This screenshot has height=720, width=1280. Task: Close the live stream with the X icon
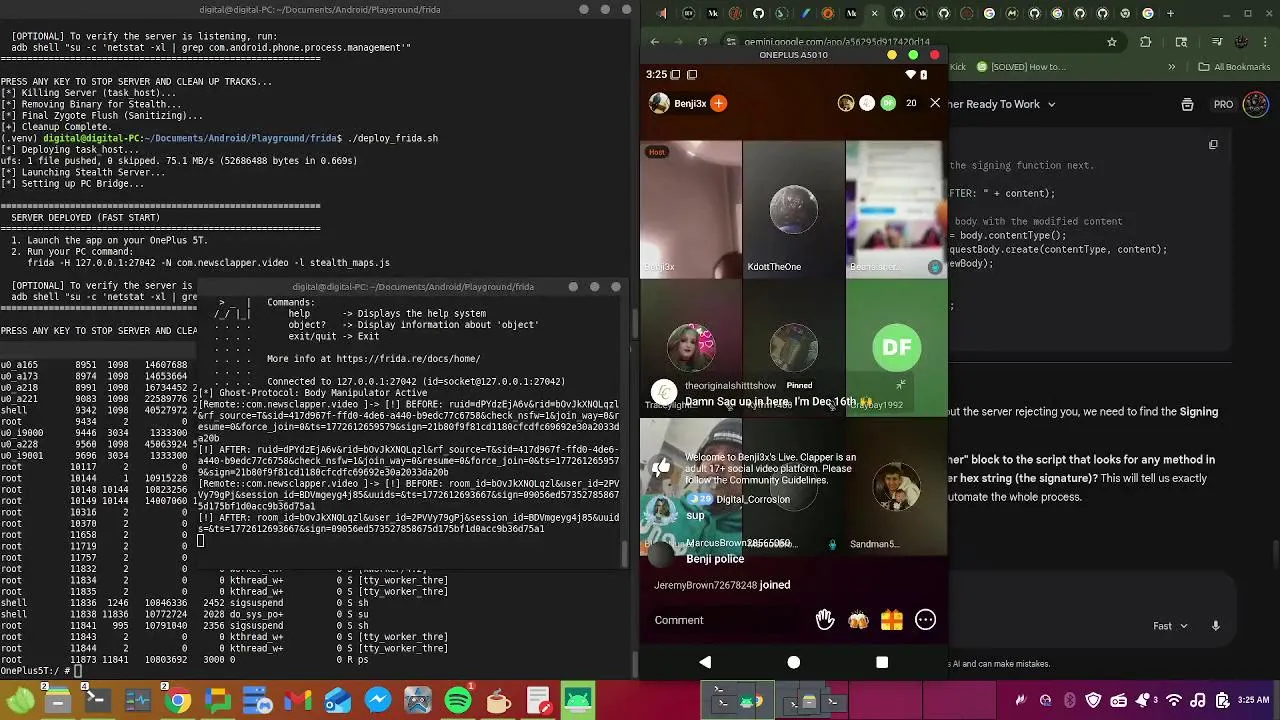(935, 103)
